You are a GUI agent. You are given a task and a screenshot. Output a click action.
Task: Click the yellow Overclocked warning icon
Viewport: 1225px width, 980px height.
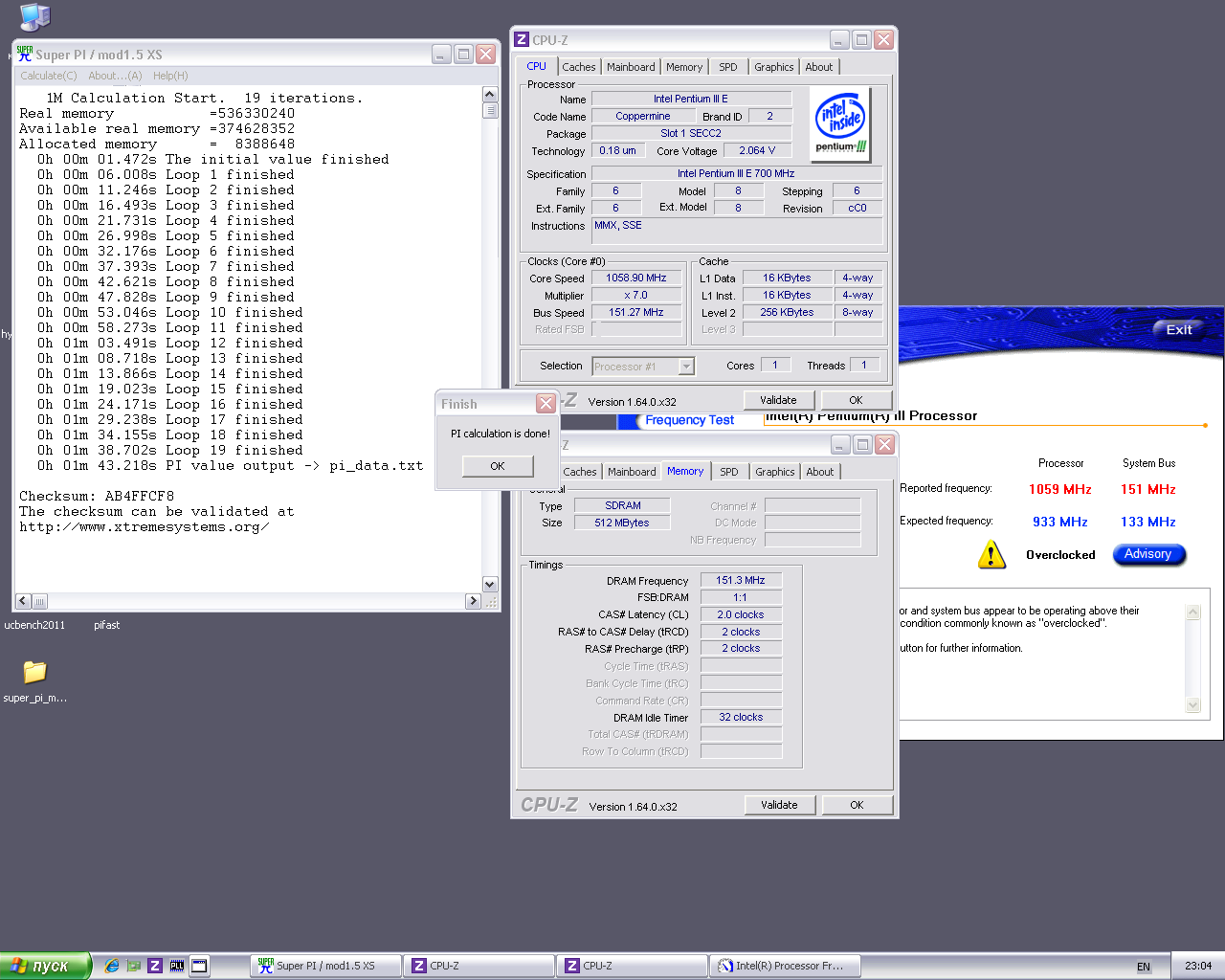click(x=991, y=555)
